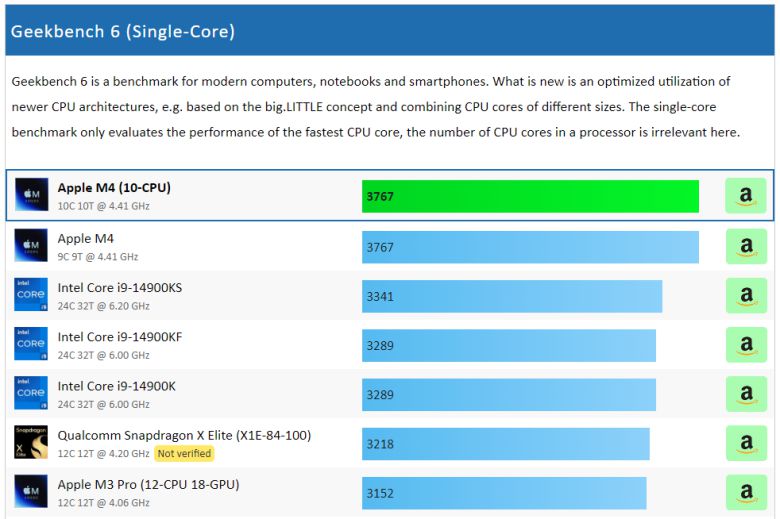Screen dimensions: 780x519
Task: Open the Apple M4 (10-CPU) processor link
Action: pos(113,187)
